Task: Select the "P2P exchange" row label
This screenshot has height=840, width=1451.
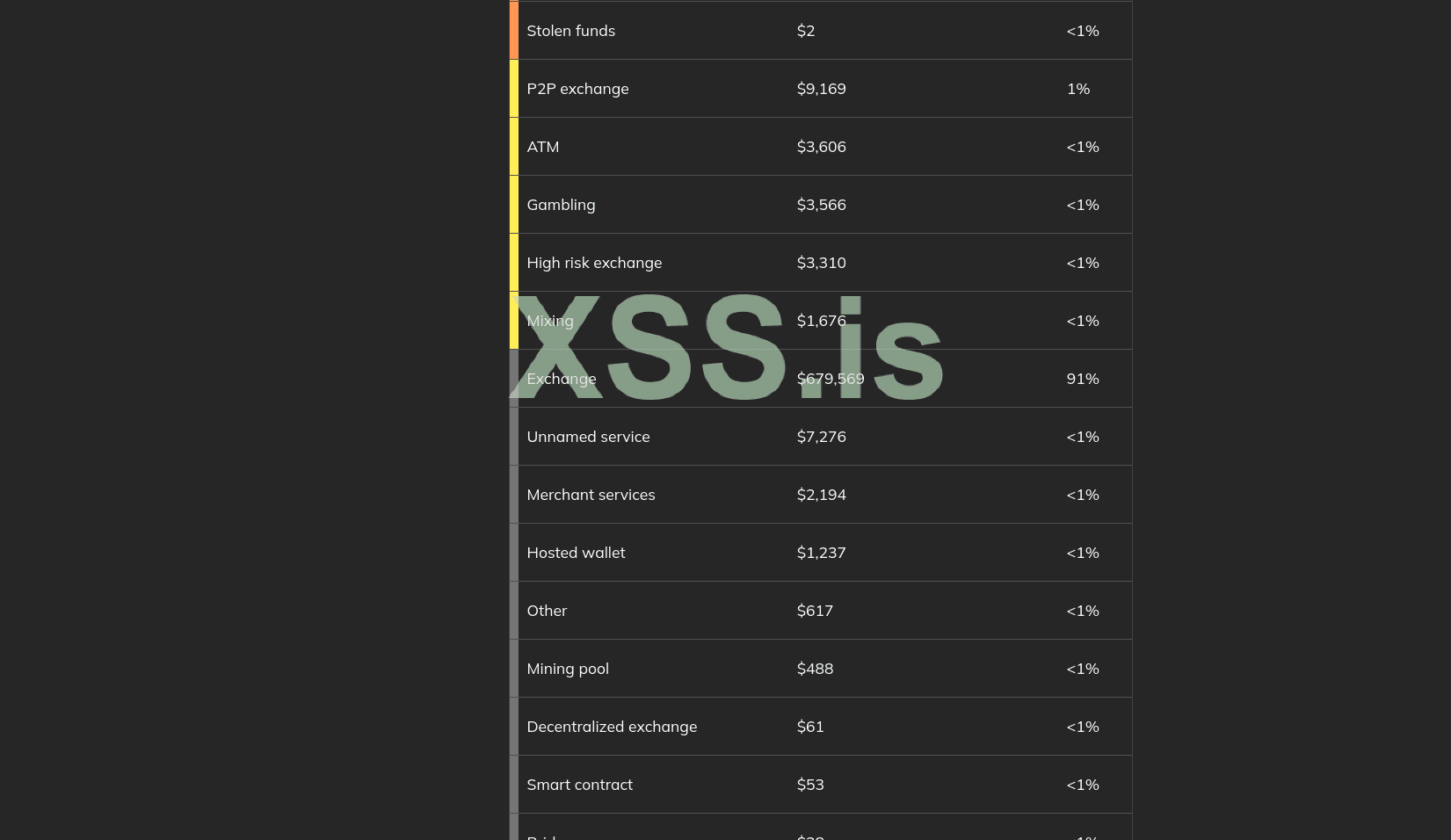Action: tap(577, 89)
